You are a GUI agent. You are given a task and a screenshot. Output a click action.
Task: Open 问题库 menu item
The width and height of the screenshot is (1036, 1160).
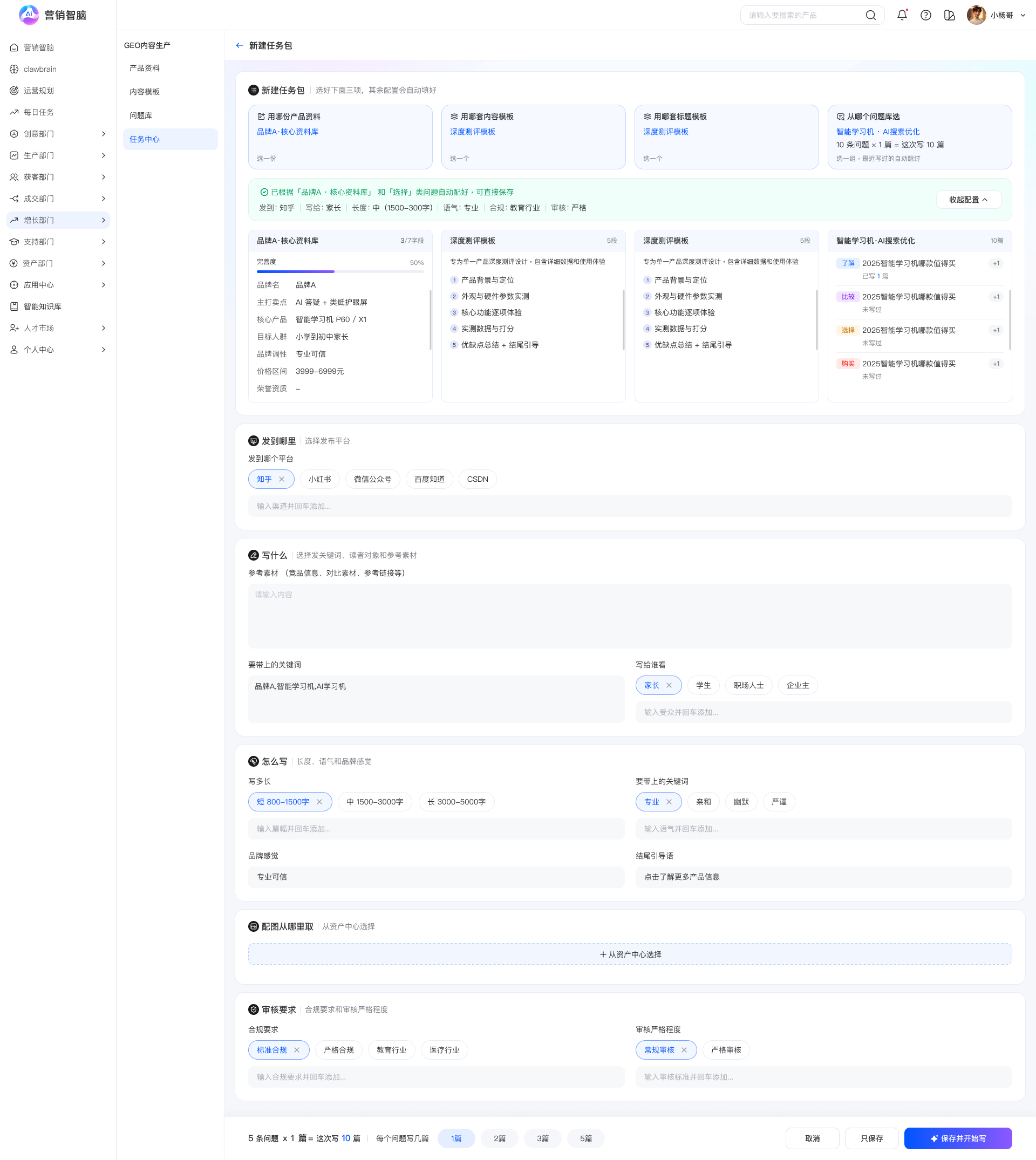click(141, 115)
